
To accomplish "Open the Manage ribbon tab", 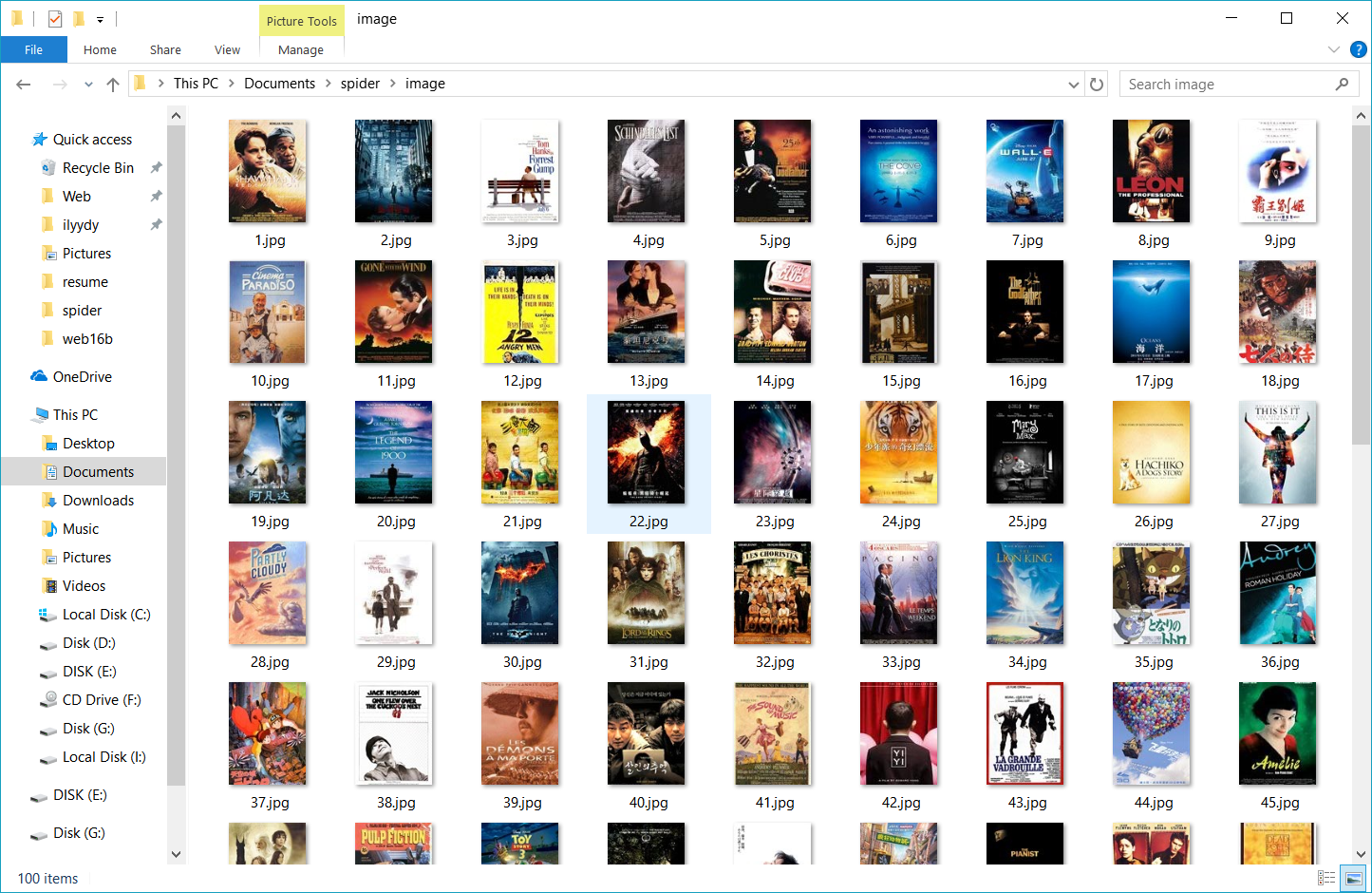I will point(301,50).
